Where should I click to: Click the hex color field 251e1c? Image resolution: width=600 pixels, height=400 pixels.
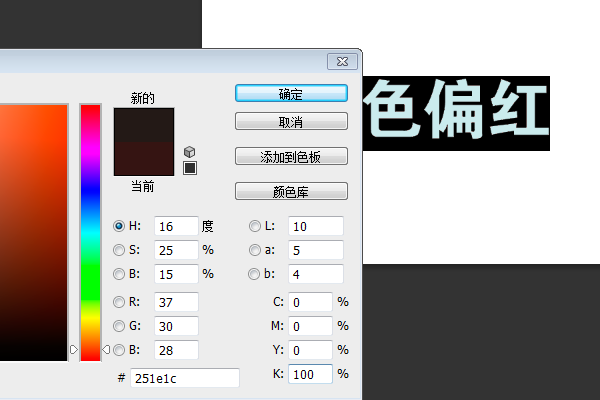point(185,378)
